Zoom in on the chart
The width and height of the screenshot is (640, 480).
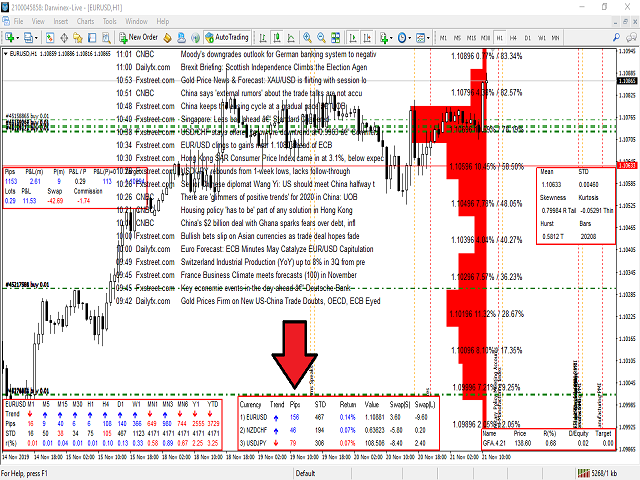[x=307, y=38]
